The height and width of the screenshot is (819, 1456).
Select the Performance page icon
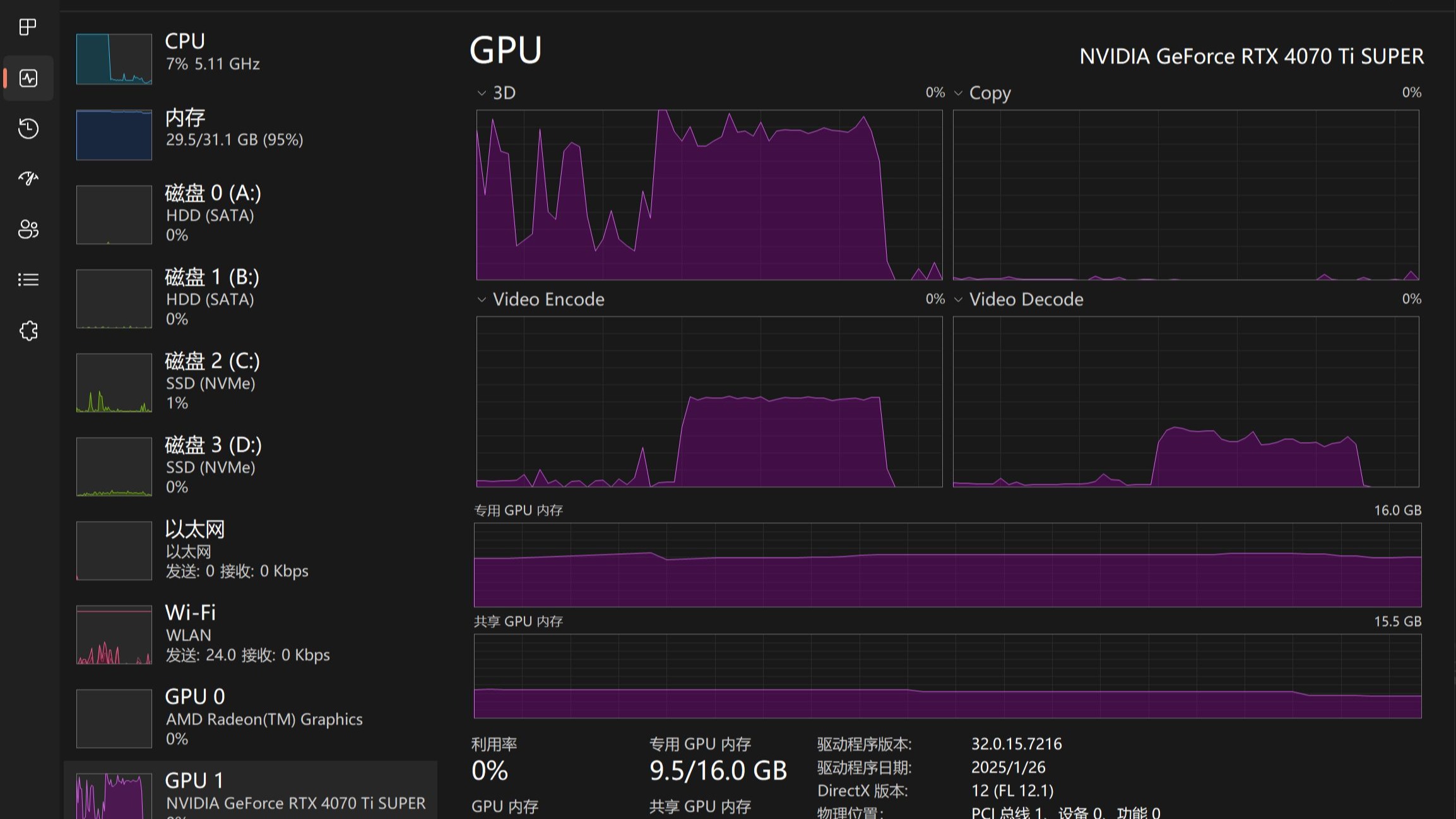click(28, 78)
